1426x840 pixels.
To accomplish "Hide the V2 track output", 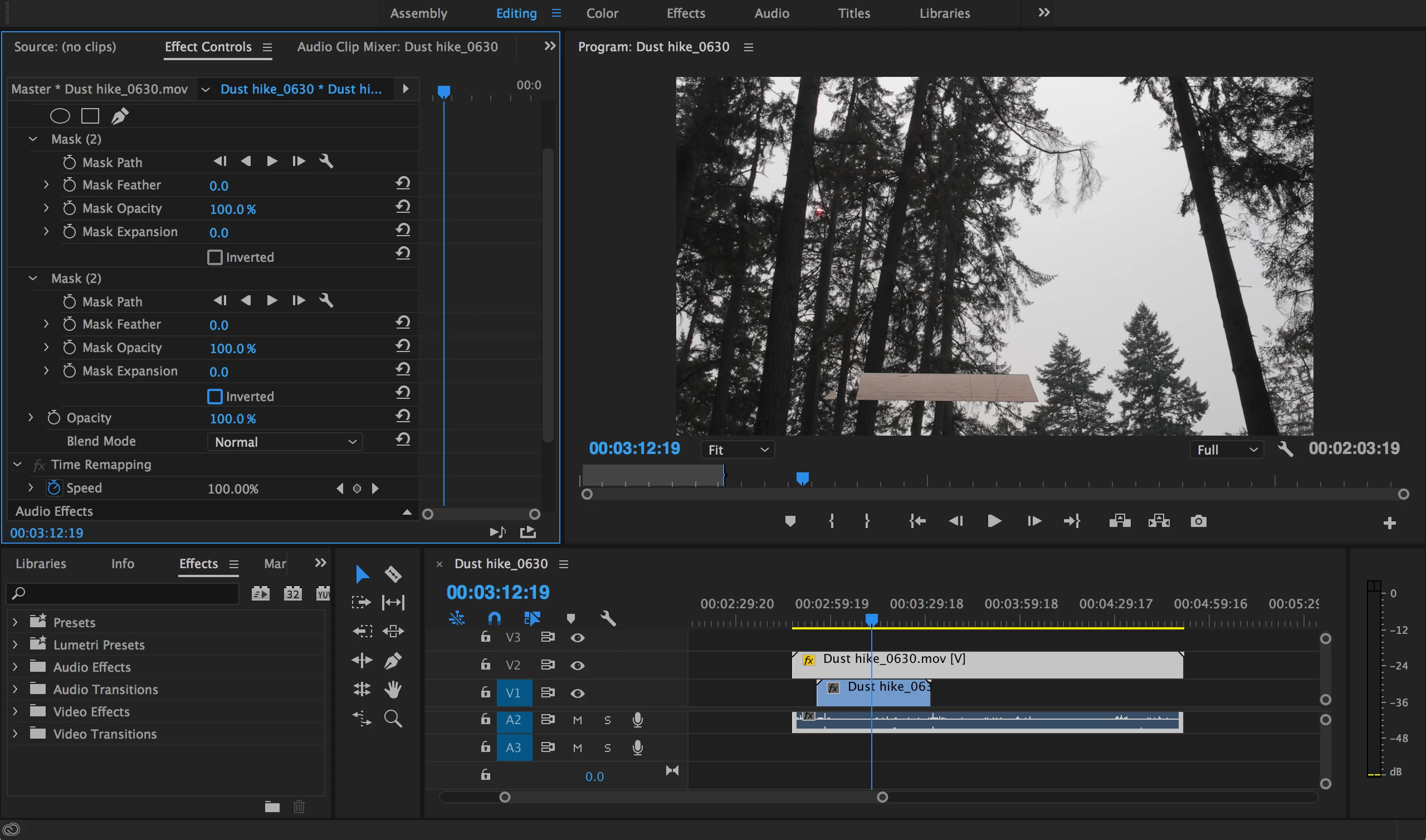I will (x=577, y=665).
